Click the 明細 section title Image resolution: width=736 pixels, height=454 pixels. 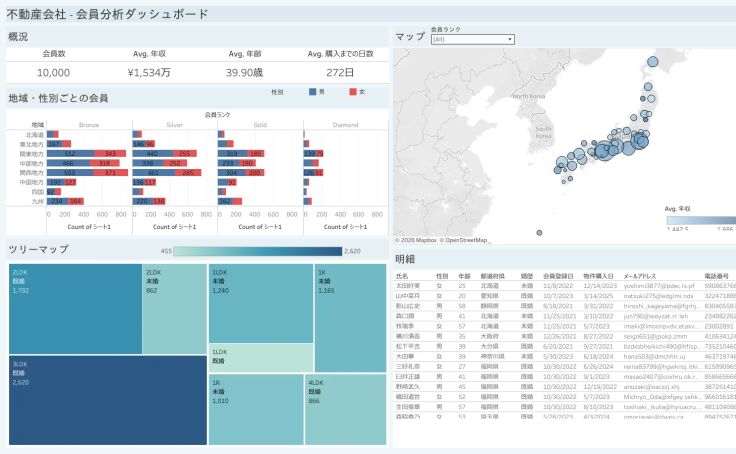(x=405, y=259)
